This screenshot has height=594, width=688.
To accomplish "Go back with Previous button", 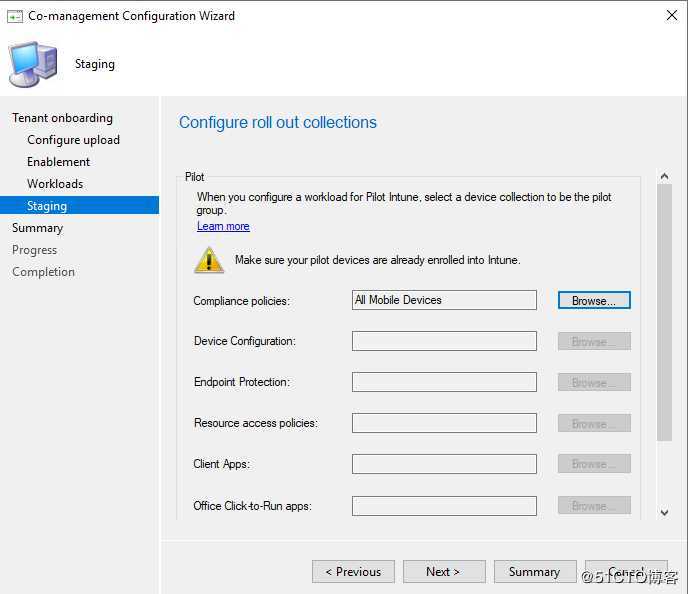I will coord(353,572).
